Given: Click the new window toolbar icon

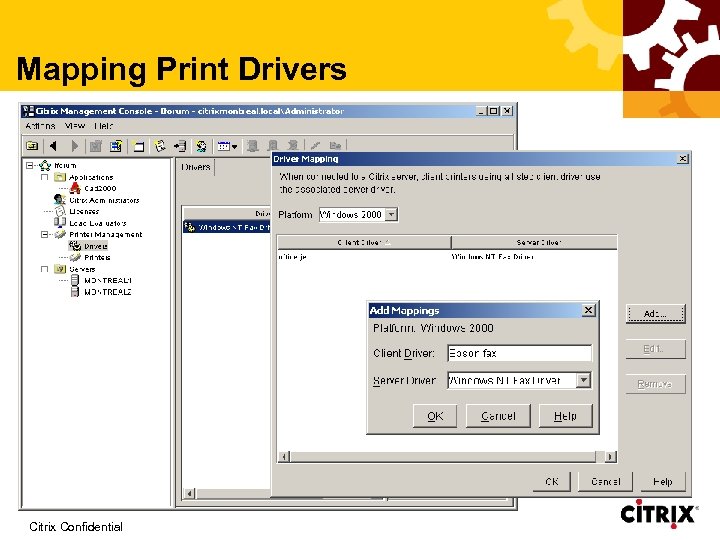Looking at the screenshot, I should tap(138, 146).
